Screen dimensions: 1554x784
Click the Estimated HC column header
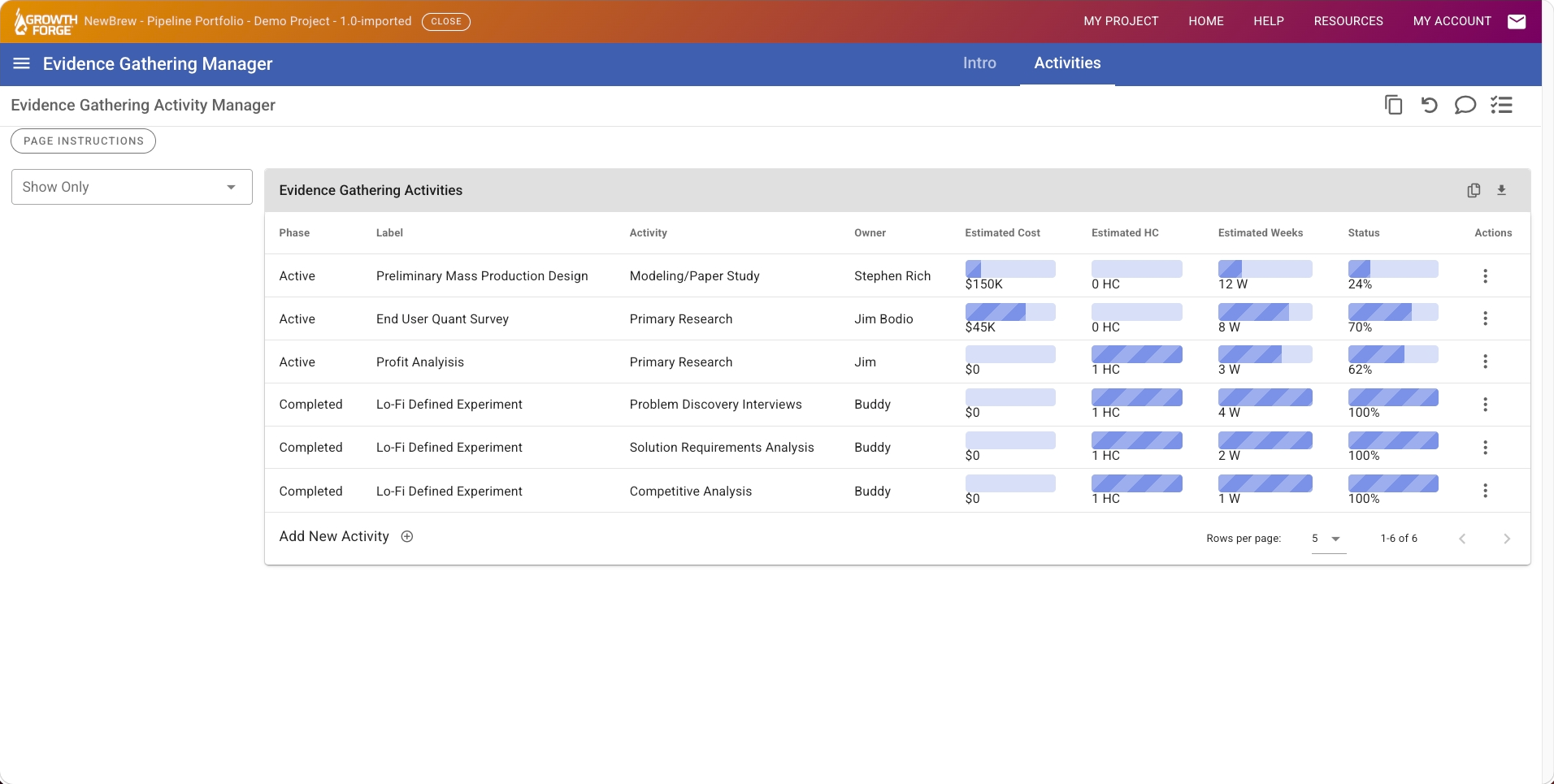point(1125,233)
